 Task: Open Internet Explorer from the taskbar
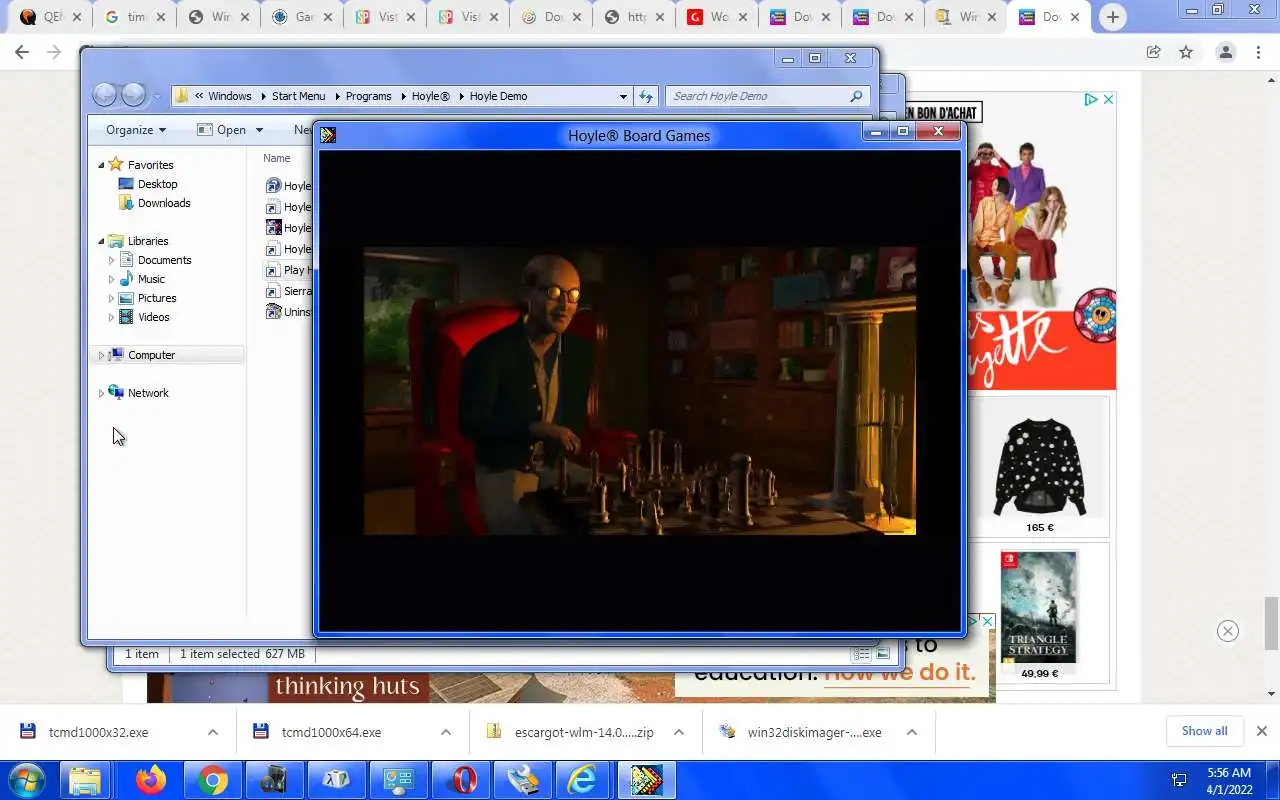583,780
